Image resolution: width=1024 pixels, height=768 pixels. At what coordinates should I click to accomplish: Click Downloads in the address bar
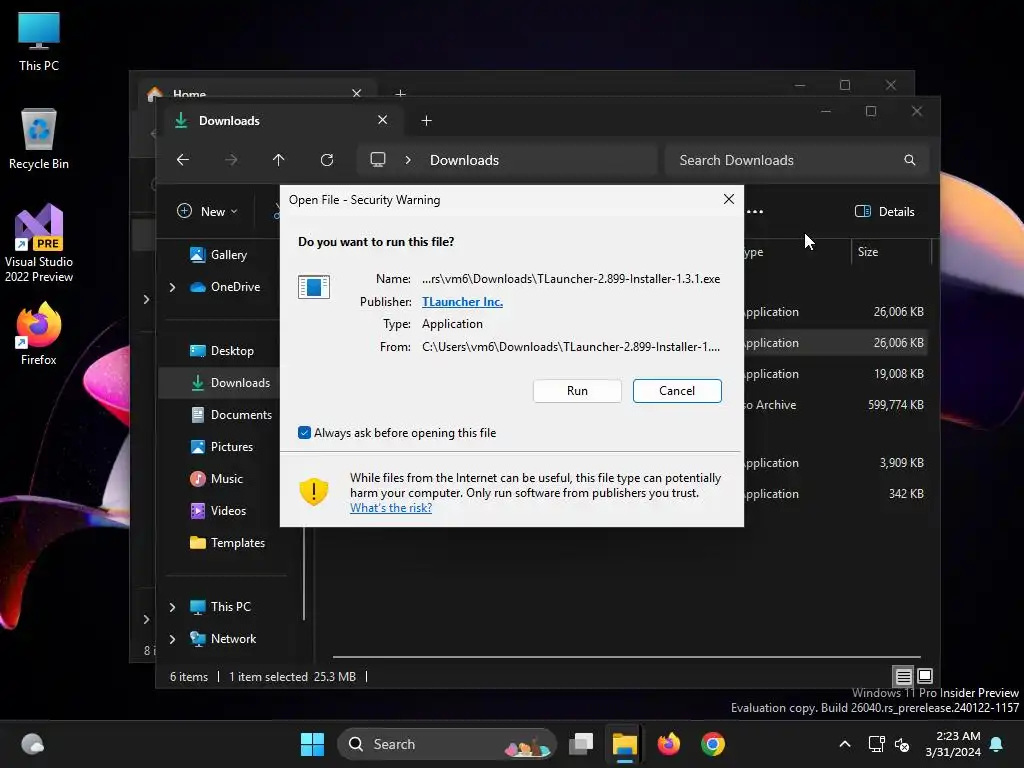coord(464,160)
